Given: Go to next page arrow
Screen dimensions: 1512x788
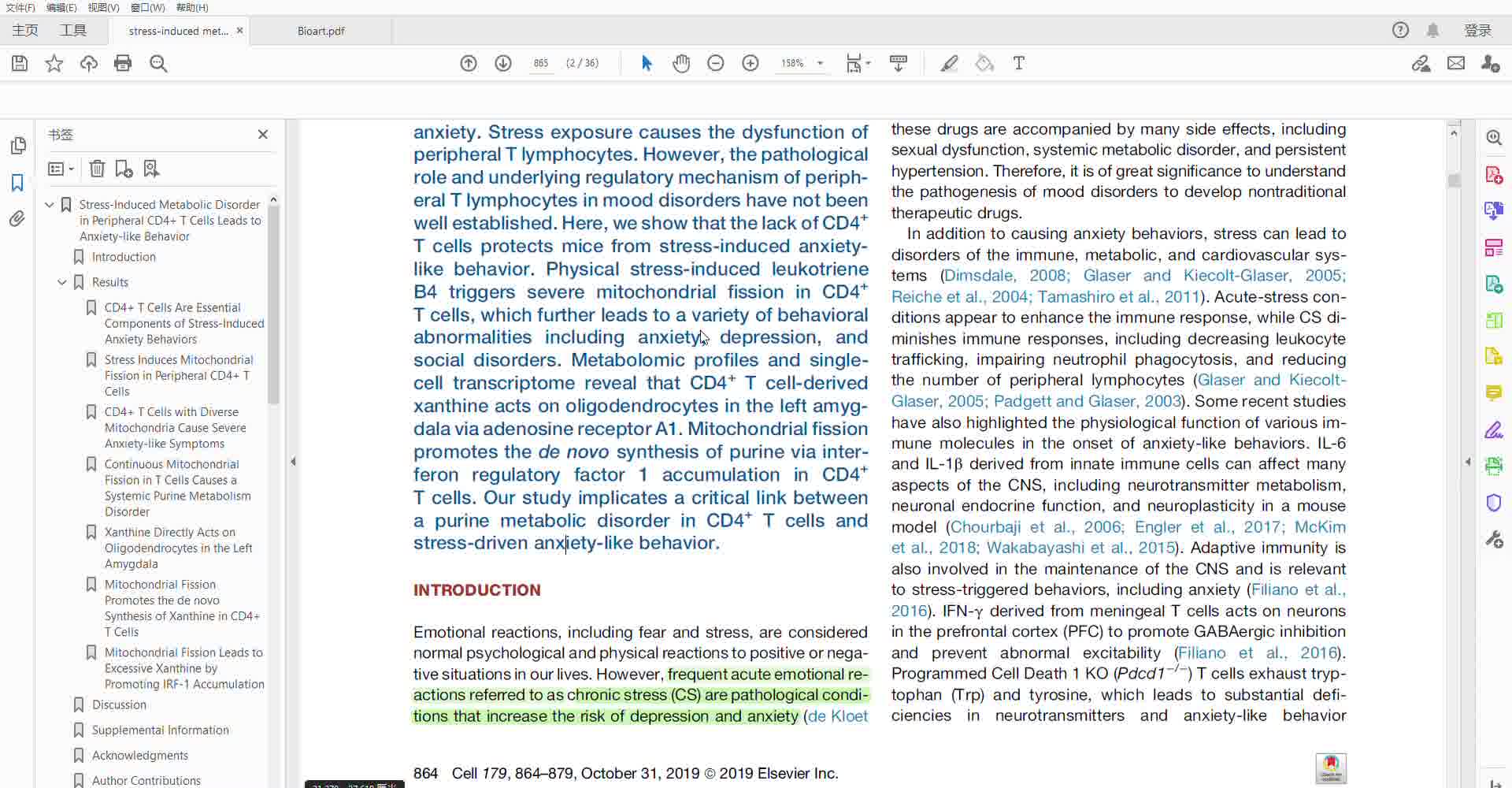Looking at the screenshot, I should click(x=503, y=63).
